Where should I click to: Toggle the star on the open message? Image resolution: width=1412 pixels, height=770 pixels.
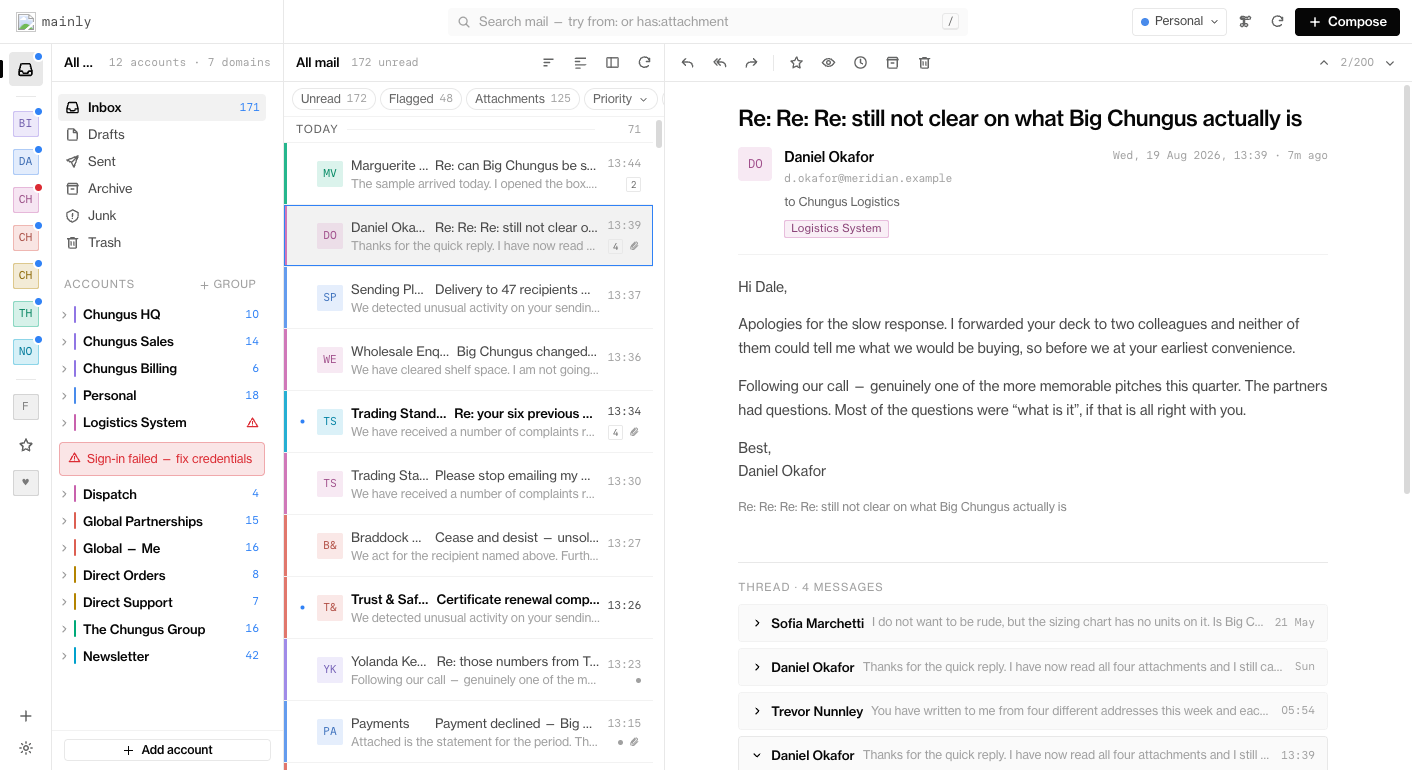click(796, 62)
